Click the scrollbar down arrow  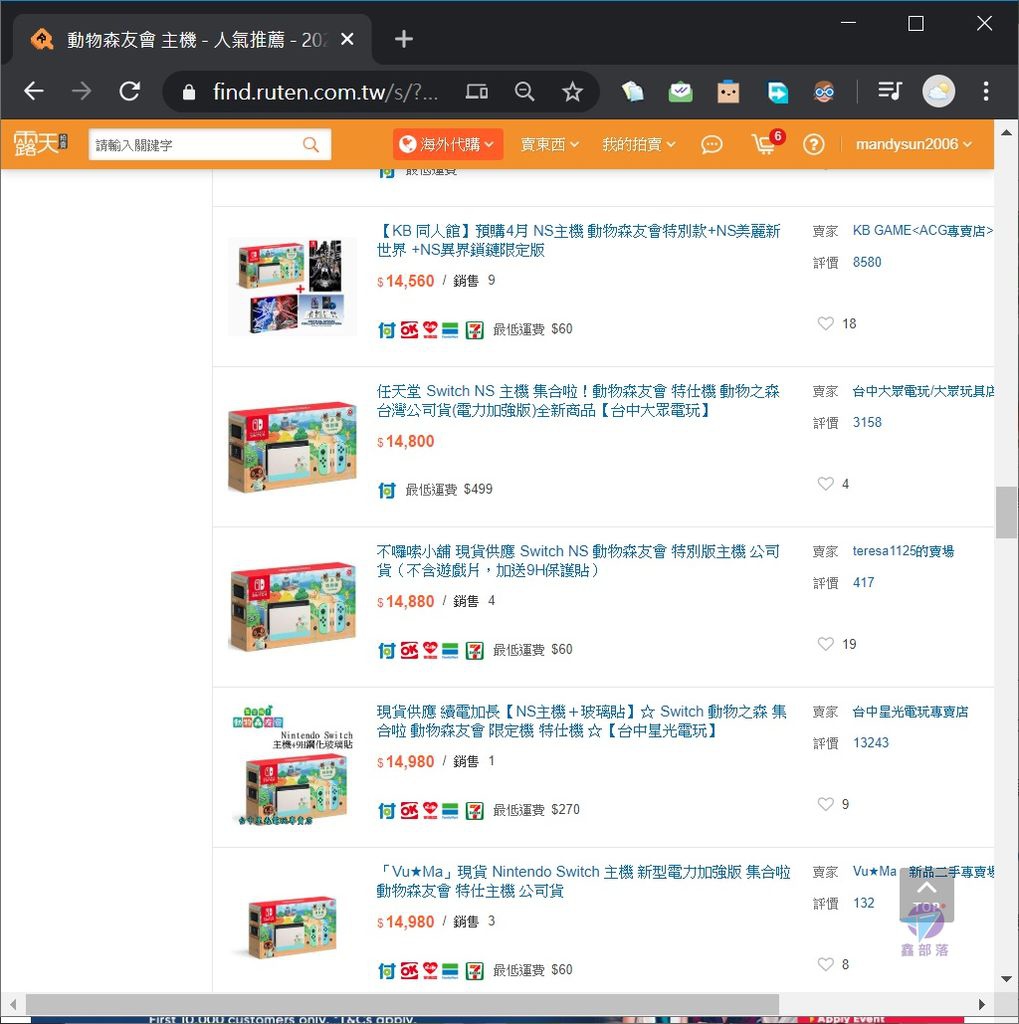tap(1006, 979)
